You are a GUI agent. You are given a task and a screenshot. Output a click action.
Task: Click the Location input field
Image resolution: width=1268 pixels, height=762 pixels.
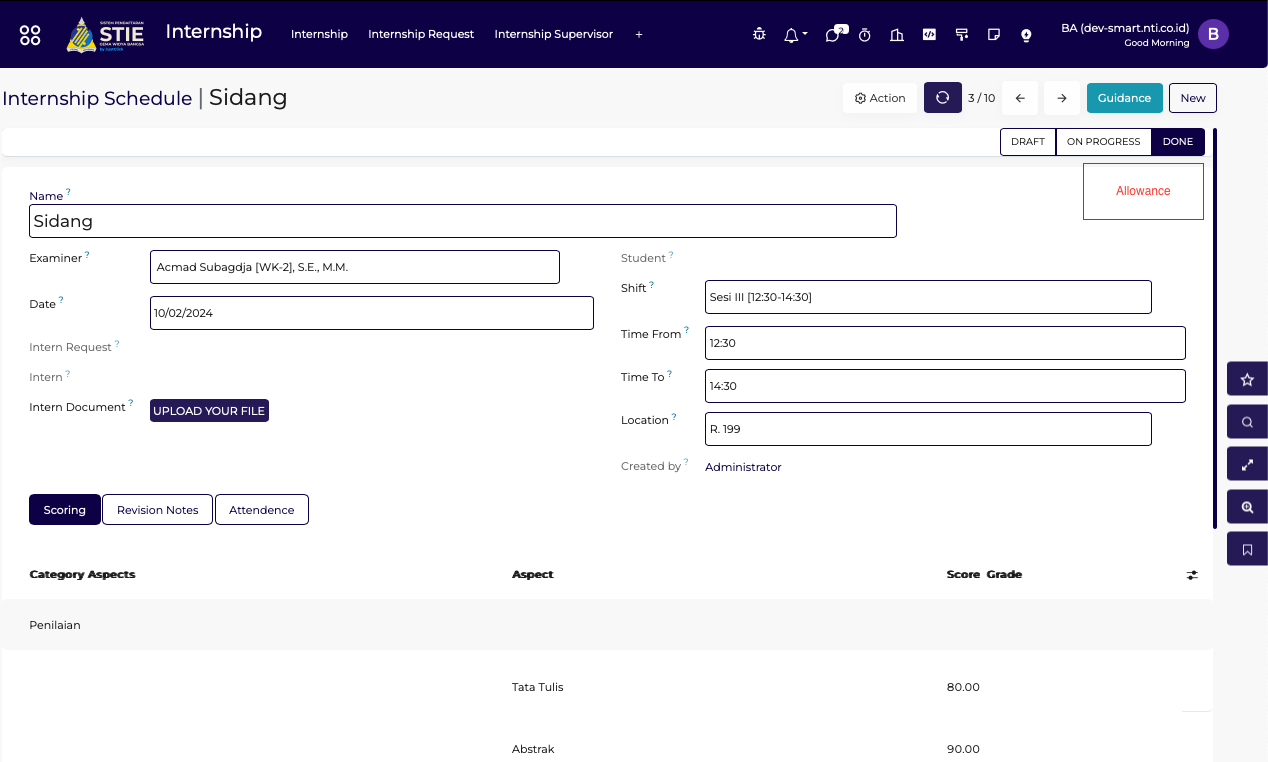tap(927, 429)
